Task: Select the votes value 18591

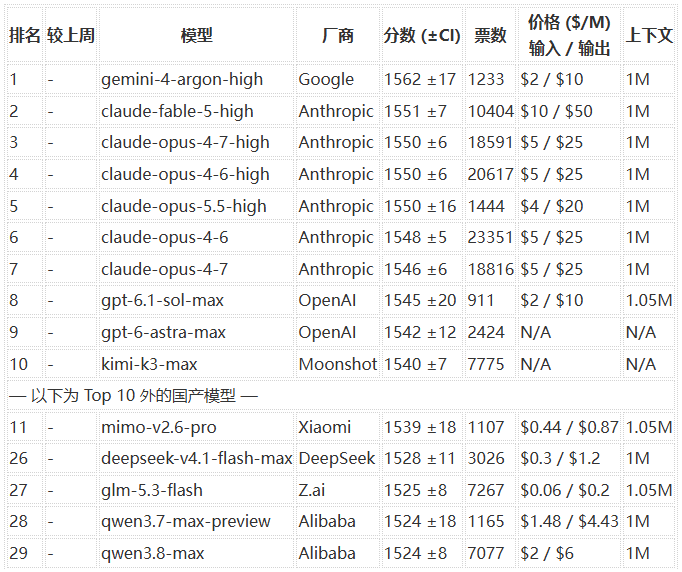Action: click(x=491, y=143)
